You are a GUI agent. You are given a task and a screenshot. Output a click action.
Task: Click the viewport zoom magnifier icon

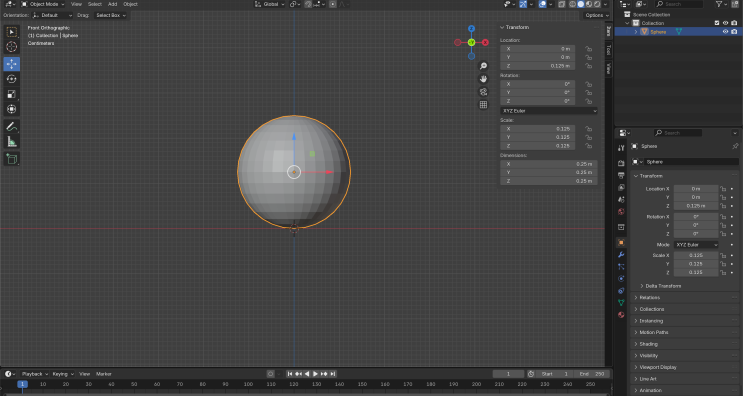click(x=483, y=66)
